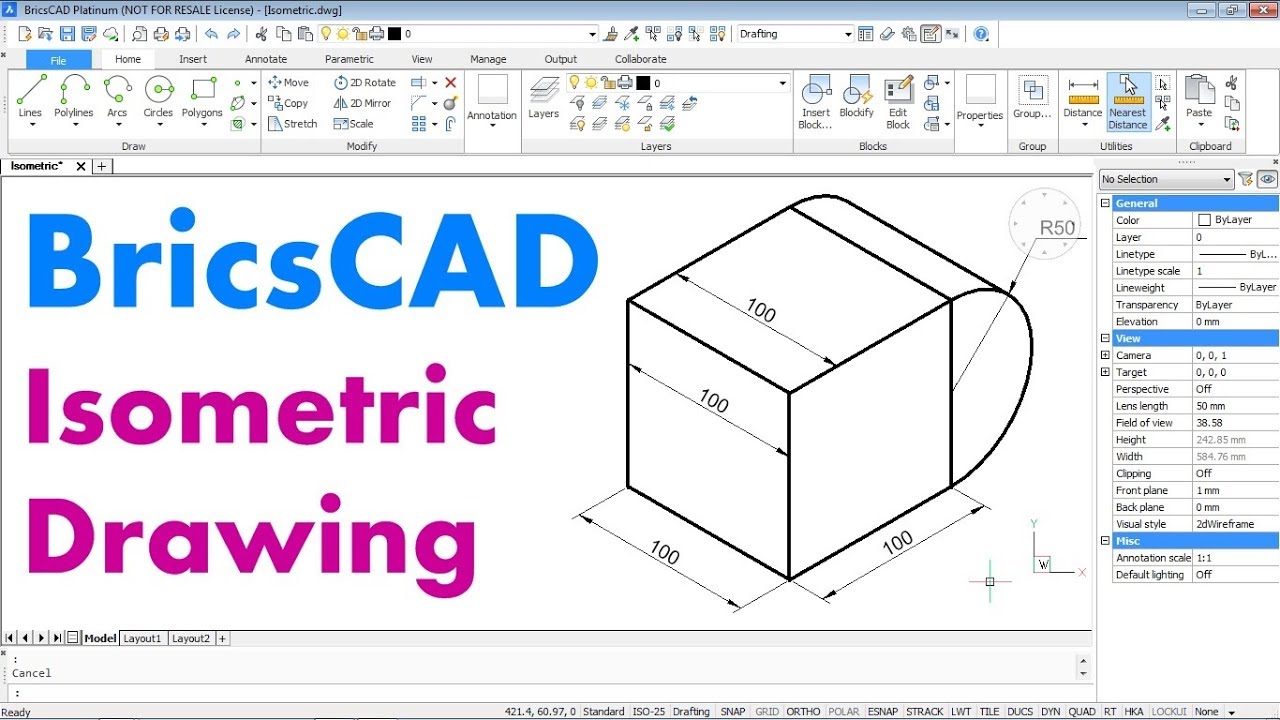Toggle QUAD in status bar

point(1082,712)
